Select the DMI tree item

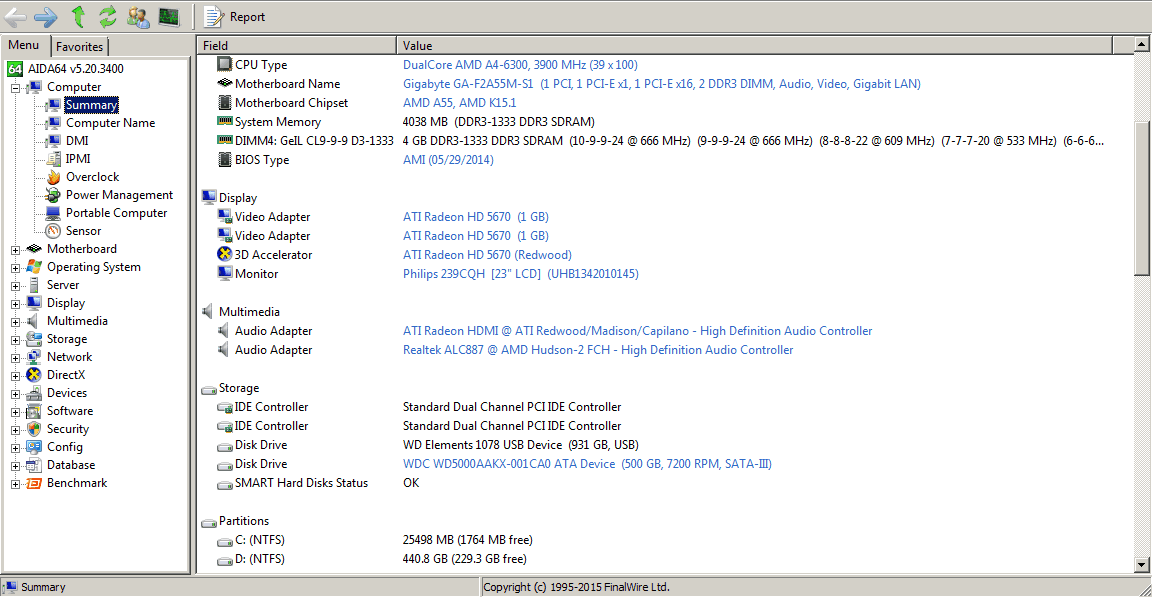click(77, 141)
